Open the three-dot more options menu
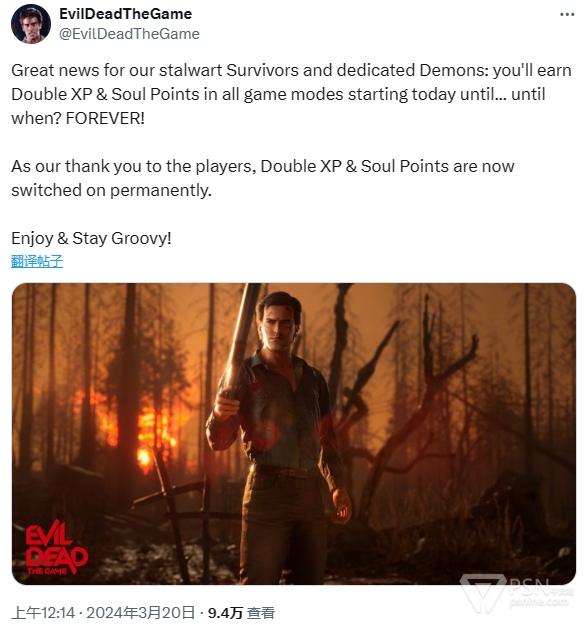 [x=566, y=15]
